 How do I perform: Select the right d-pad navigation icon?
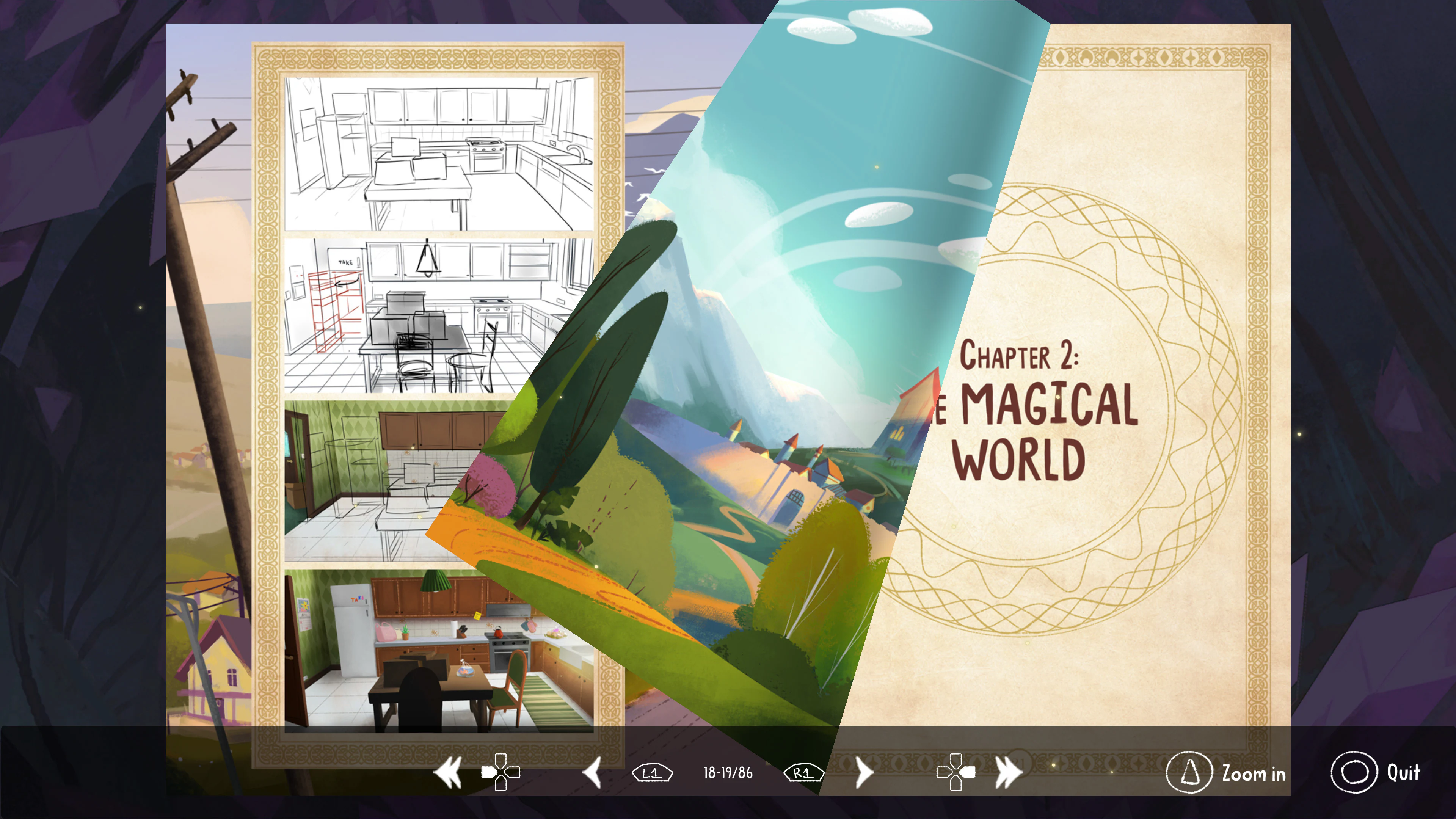coord(957,773)
